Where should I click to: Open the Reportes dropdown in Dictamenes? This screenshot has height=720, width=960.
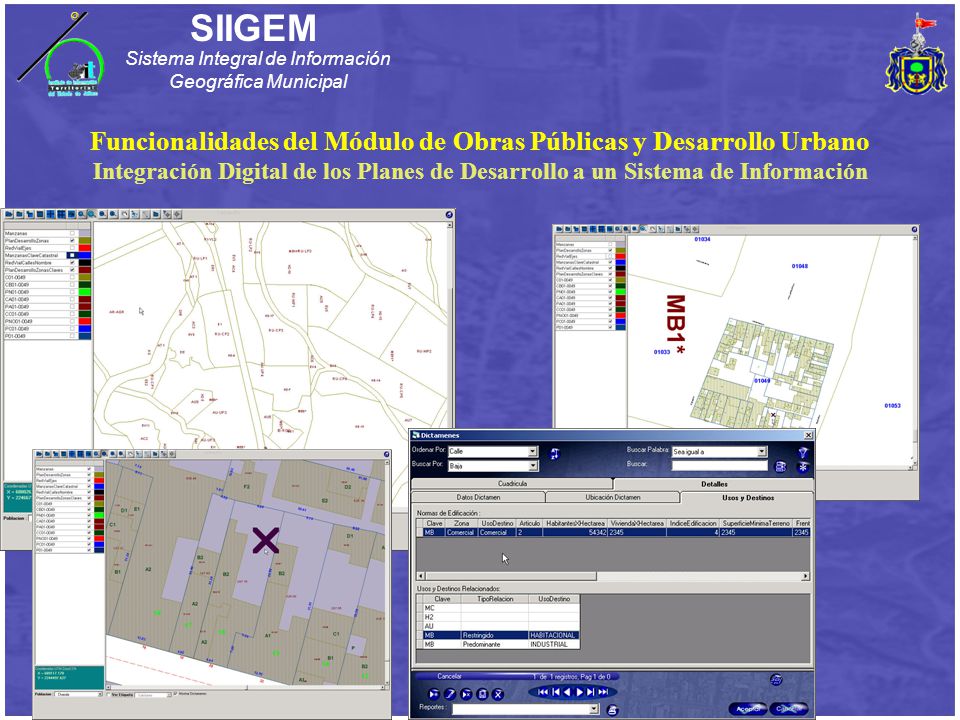(593, 709)
